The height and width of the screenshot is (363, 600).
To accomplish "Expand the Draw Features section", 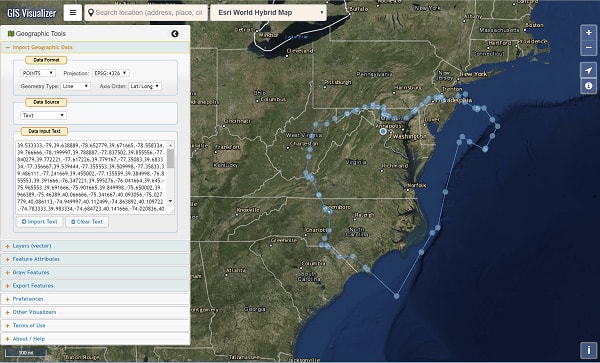I will point(95,273).
